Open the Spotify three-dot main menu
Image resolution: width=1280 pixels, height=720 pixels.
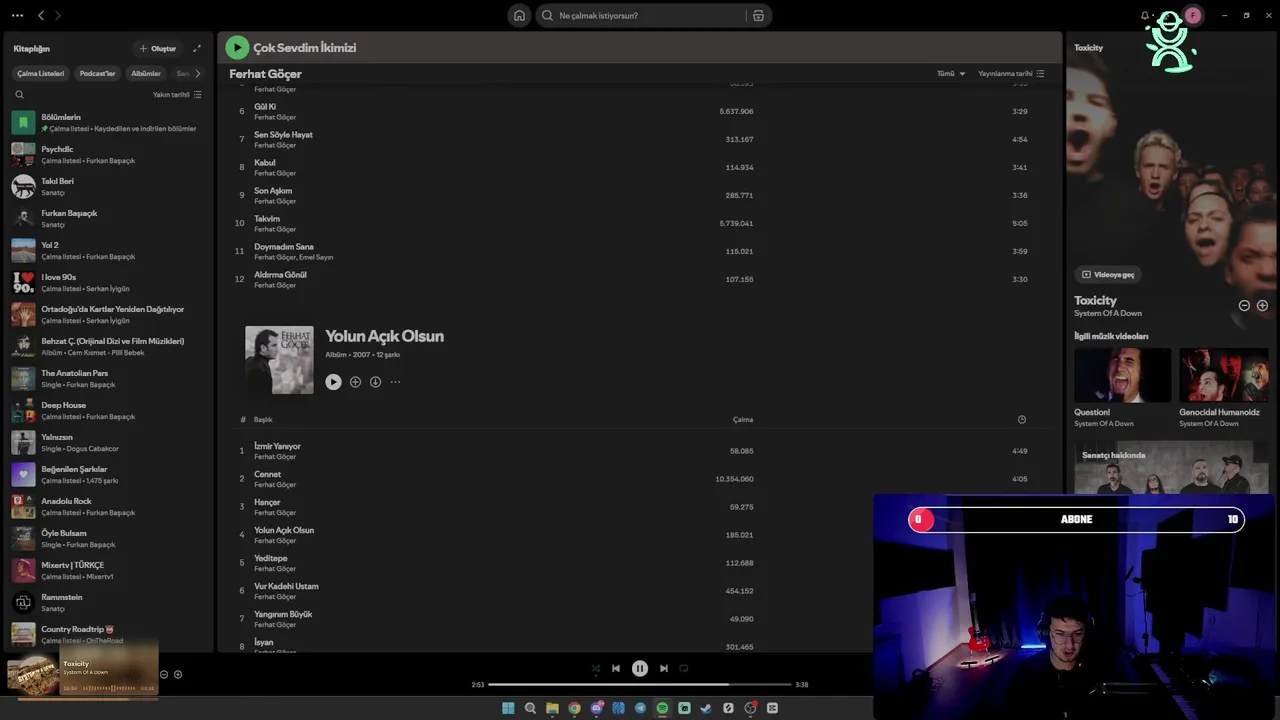click(17, 15)
